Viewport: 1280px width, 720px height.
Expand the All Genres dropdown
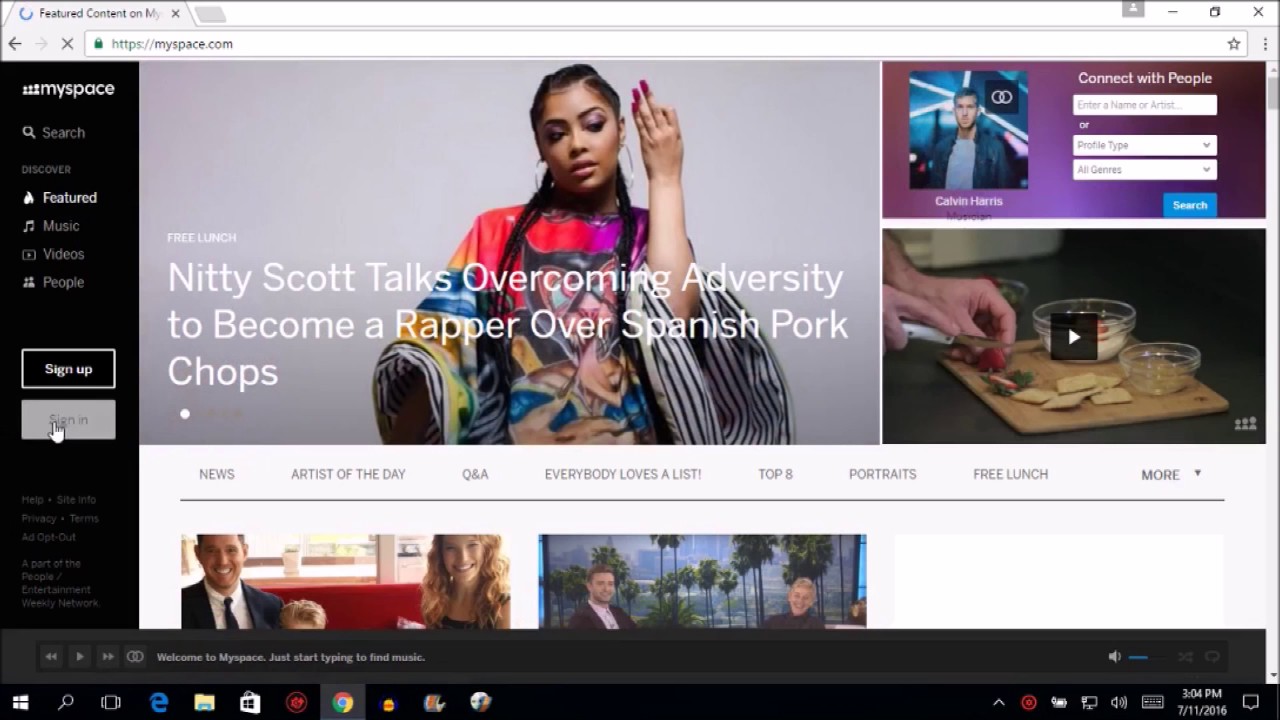tap(1144, 170)
